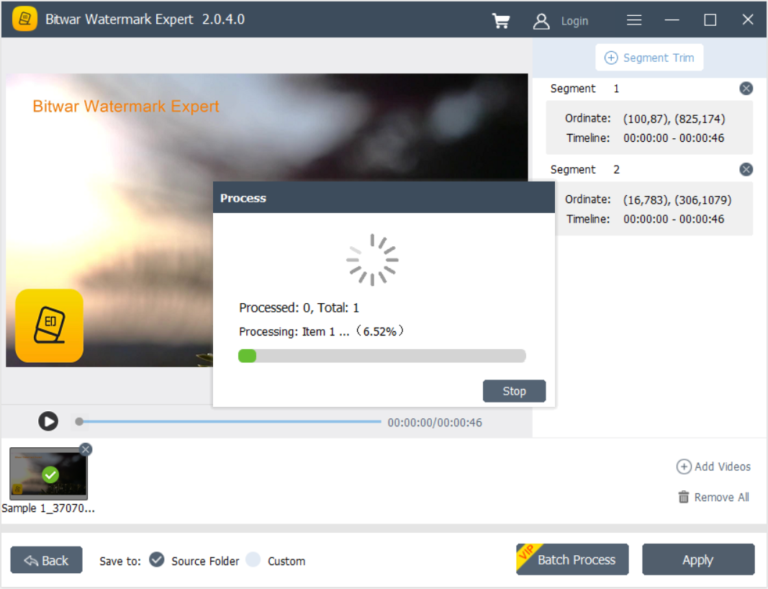Click the Processing Item 1 percentage text
The height and width of the screenshot is (589, 768).
pyautogui.click(x=322, y=331)
